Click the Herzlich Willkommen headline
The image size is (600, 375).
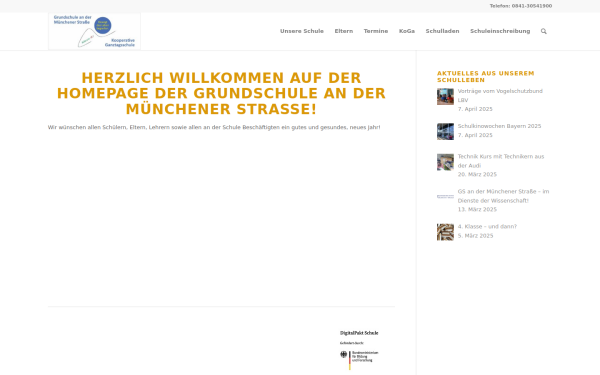[221, 93]
